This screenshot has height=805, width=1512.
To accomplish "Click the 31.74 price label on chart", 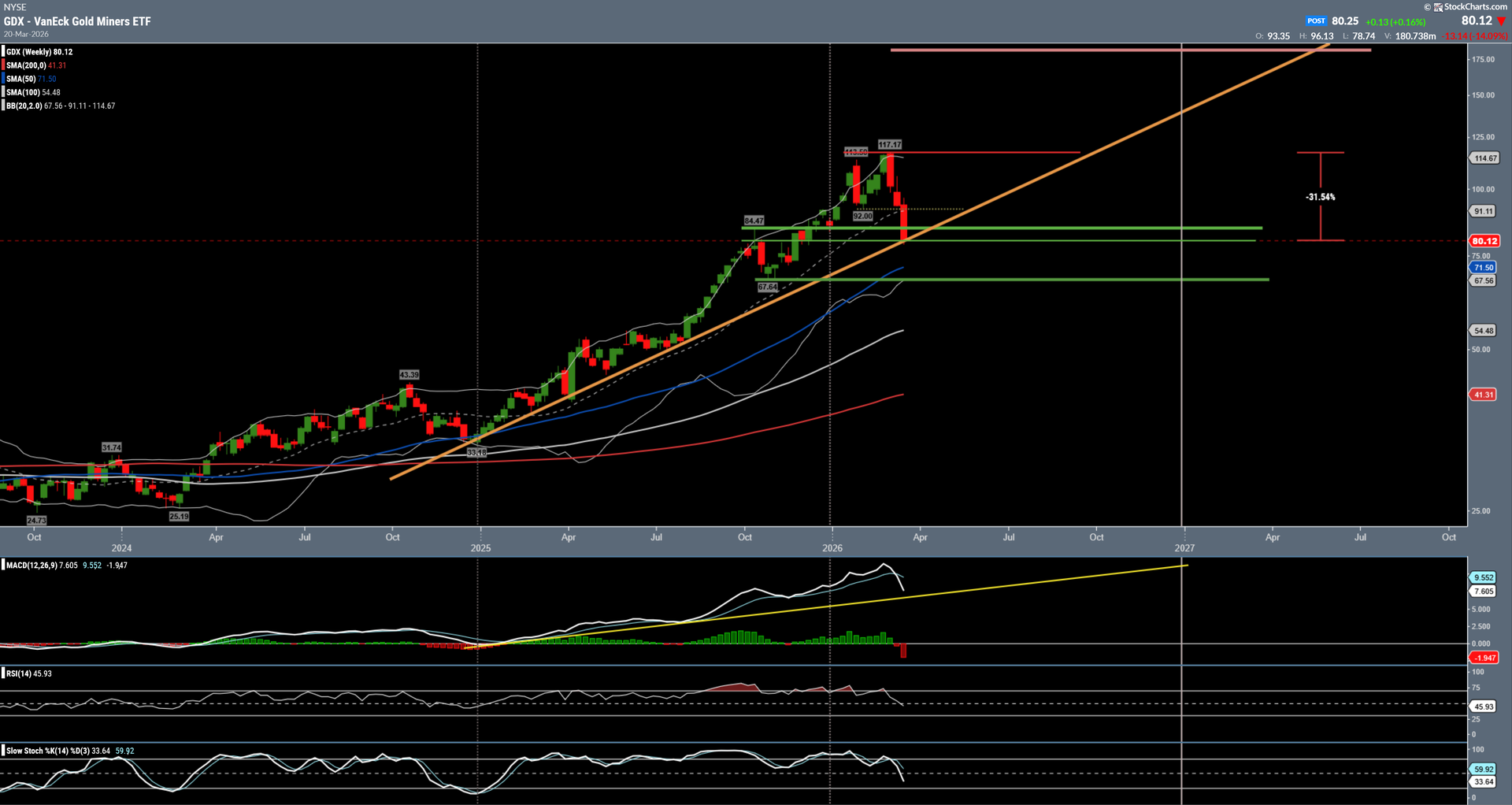I will [x=112, y=447].
